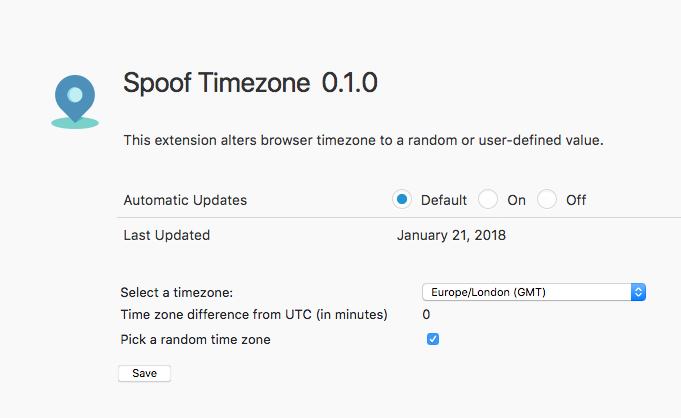Click the UTC offset value 0
Screen dimensions: 681x418
click(426, 315)
